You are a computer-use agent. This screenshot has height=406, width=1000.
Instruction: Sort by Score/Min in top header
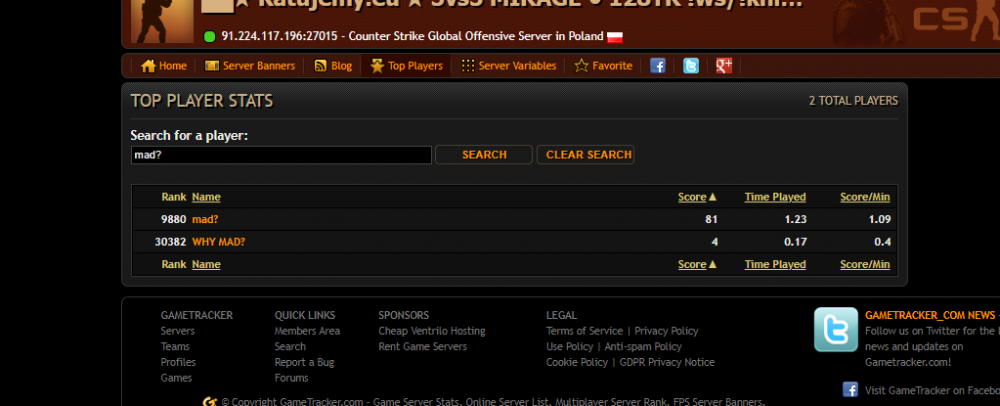point(865,197)
